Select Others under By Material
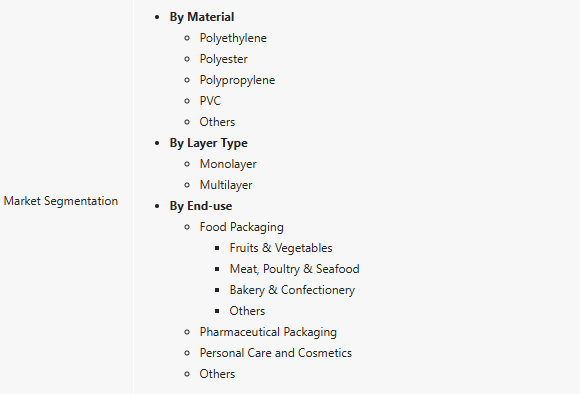Image resolution: width=580 pixels, height=394 pixels. pos(217,122)
